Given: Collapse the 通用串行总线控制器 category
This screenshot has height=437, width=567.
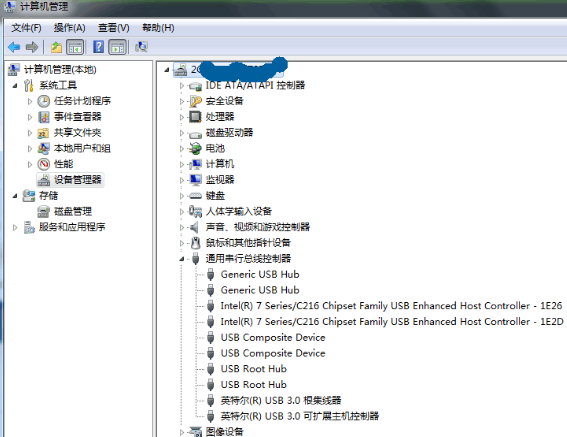Looking at the screenshot, I should coord(182,259).
